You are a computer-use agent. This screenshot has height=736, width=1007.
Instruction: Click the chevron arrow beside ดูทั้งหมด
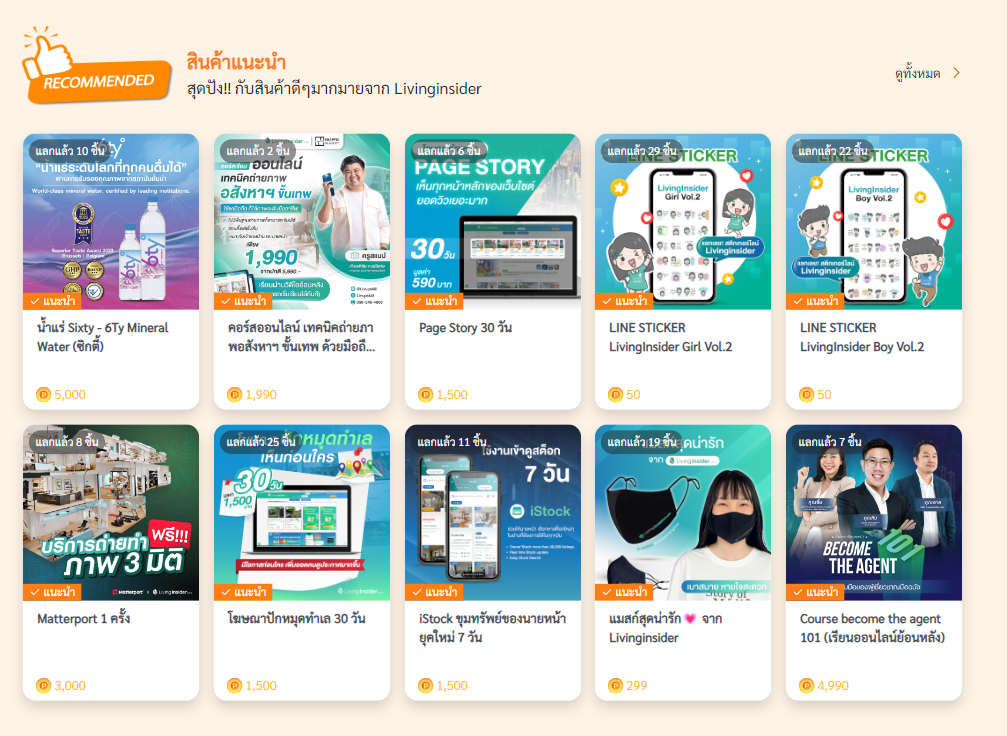(956, 73)
